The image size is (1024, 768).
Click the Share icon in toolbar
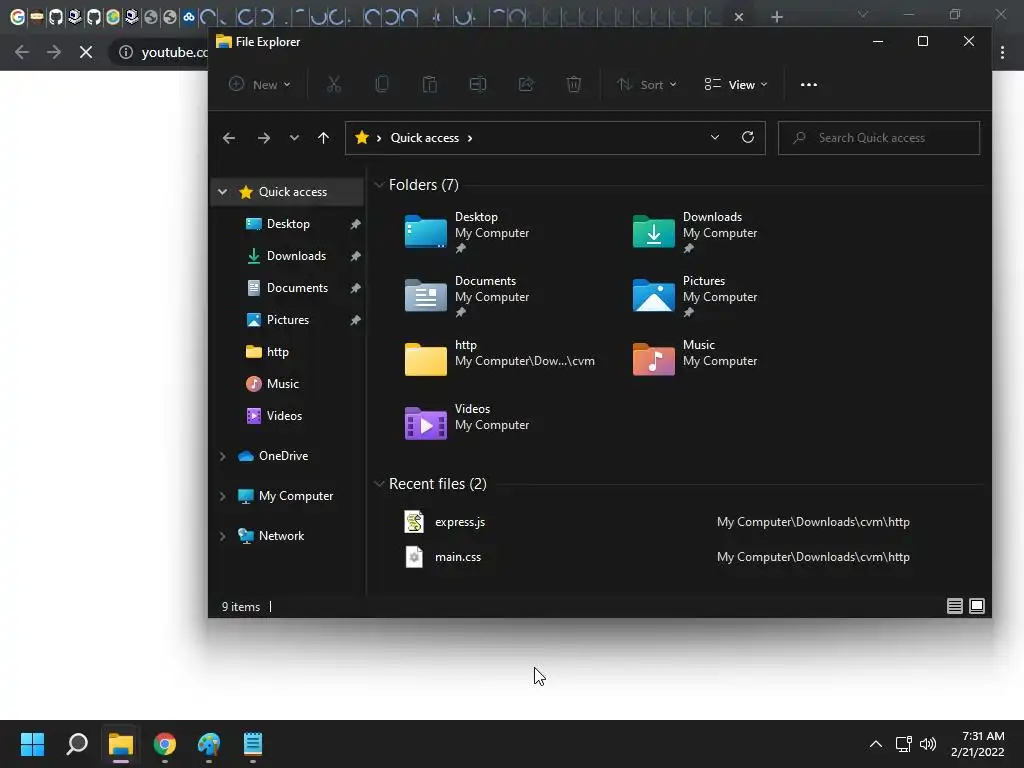pos(526,84)
